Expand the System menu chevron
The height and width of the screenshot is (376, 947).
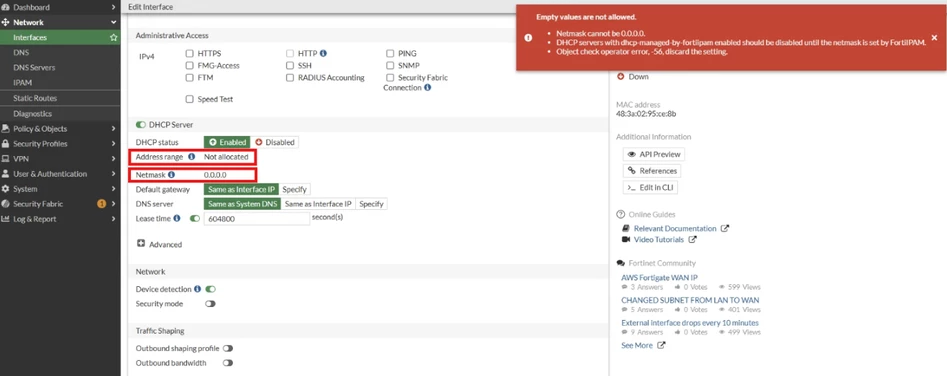(114, 189)
